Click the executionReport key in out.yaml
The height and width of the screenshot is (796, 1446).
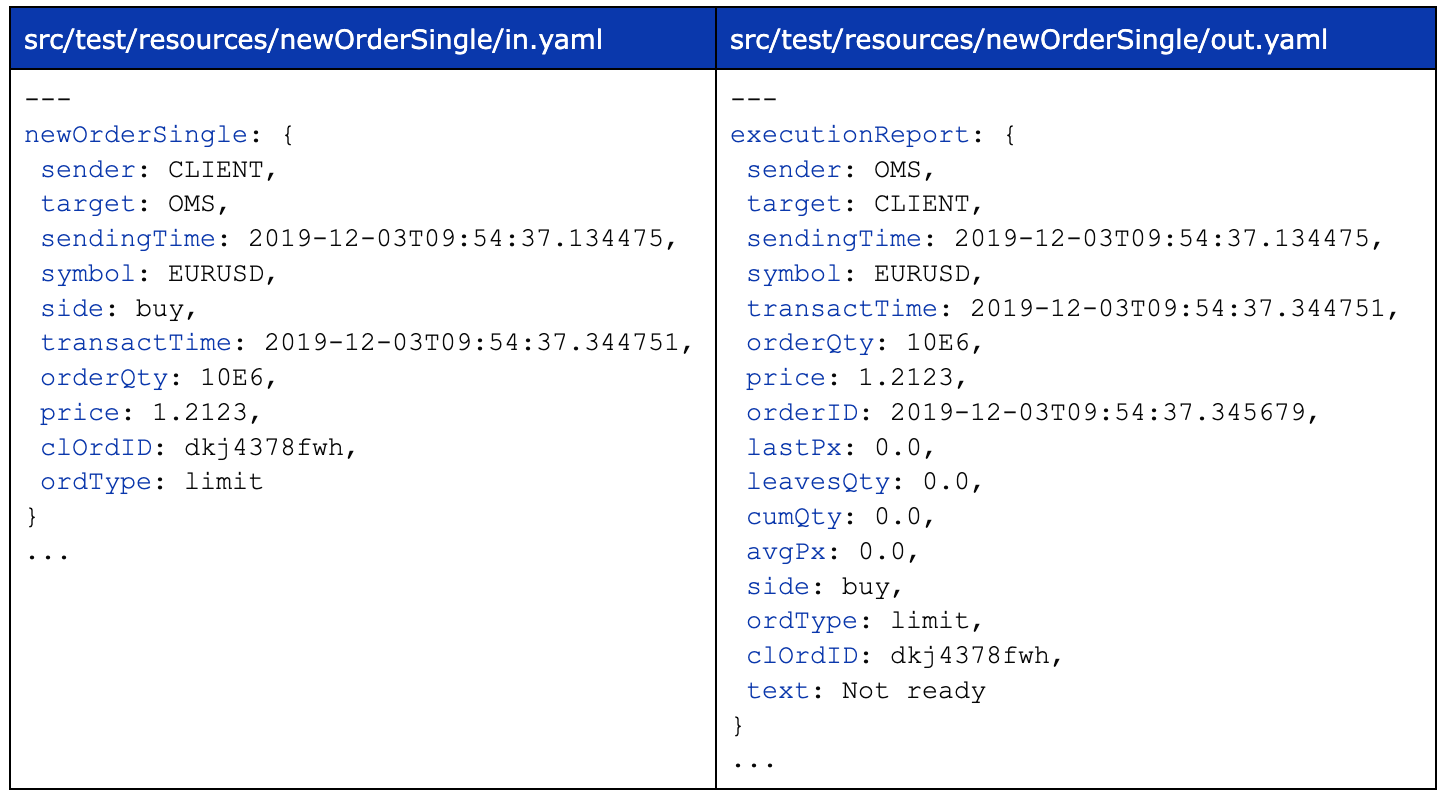[x=849, y=135]
